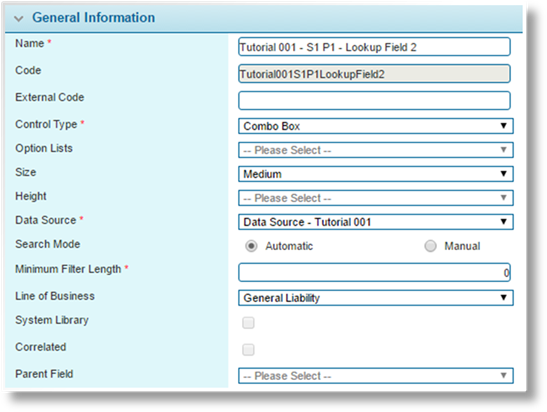
Task: Click the General Information section header
Action: tap(93, 17)
